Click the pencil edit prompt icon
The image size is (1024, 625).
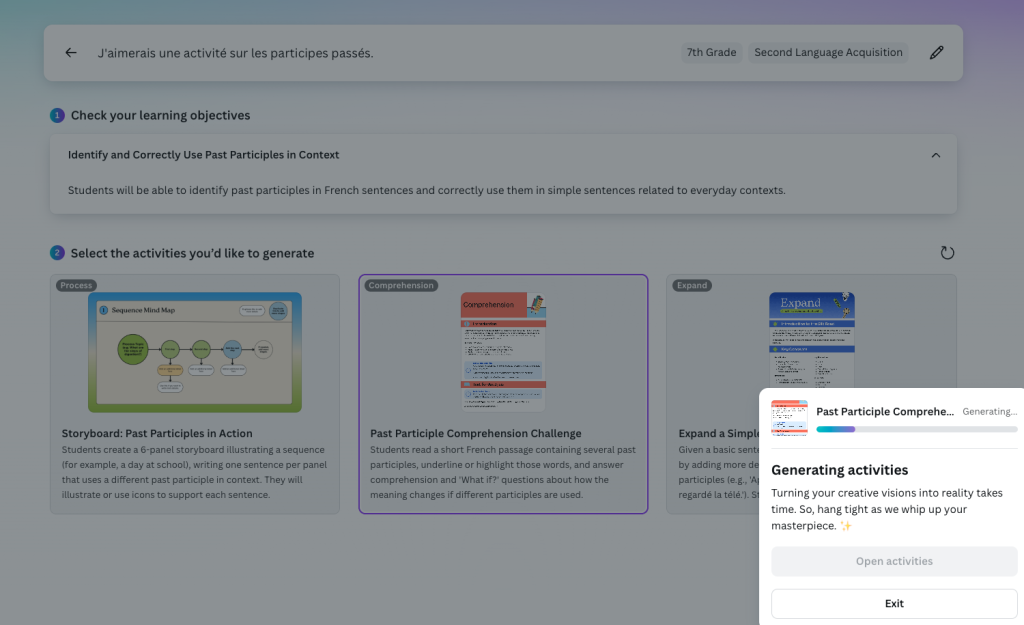pyautogui.click(x=936, y=53)
